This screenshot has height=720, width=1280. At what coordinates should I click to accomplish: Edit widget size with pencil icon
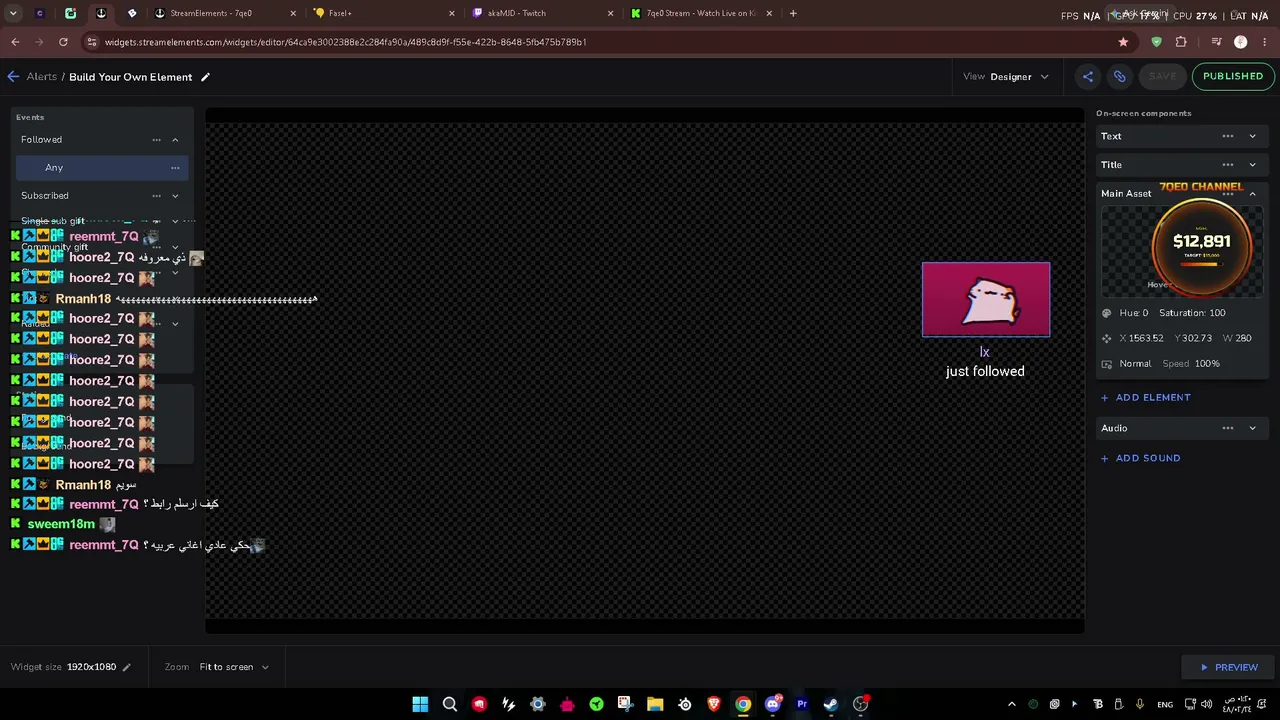[126, 667]
